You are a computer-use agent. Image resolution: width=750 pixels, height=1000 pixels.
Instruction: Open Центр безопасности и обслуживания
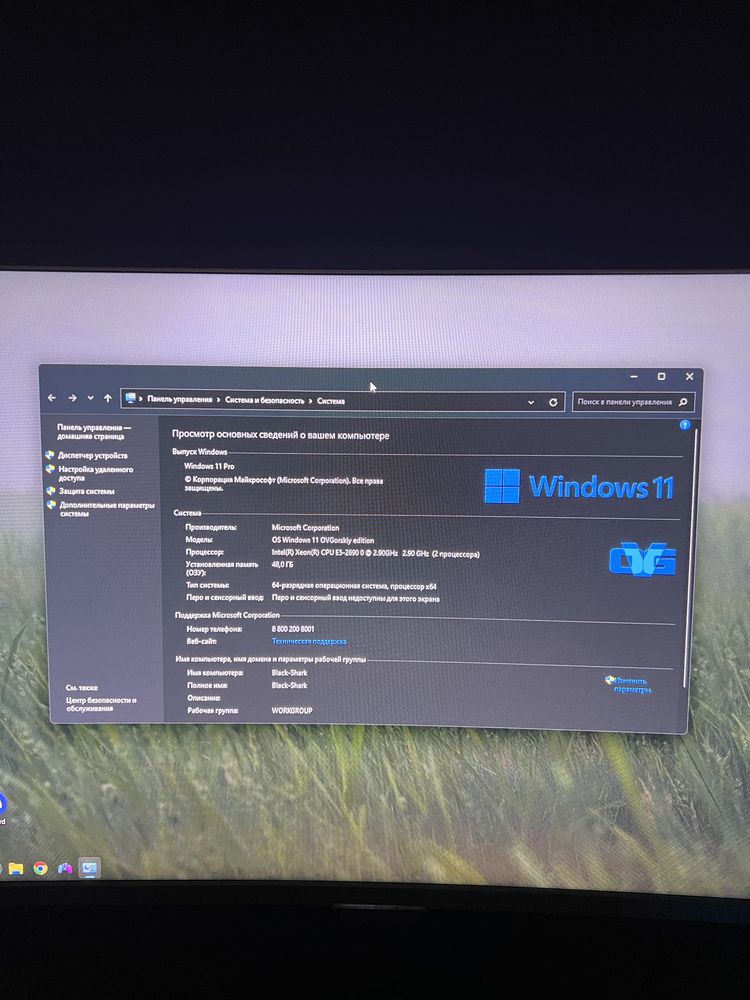[x=101, y=704]
